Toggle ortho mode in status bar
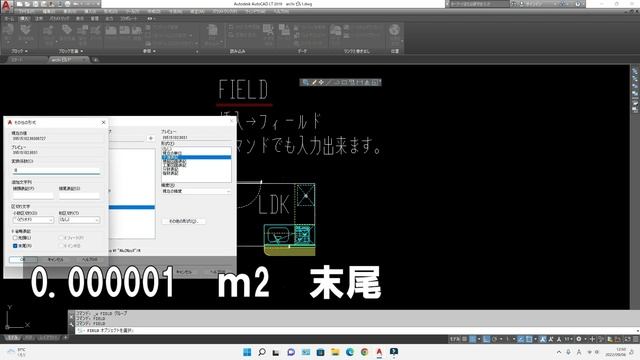The height and width of the screenshot is (360, 640). coord(487,339)
